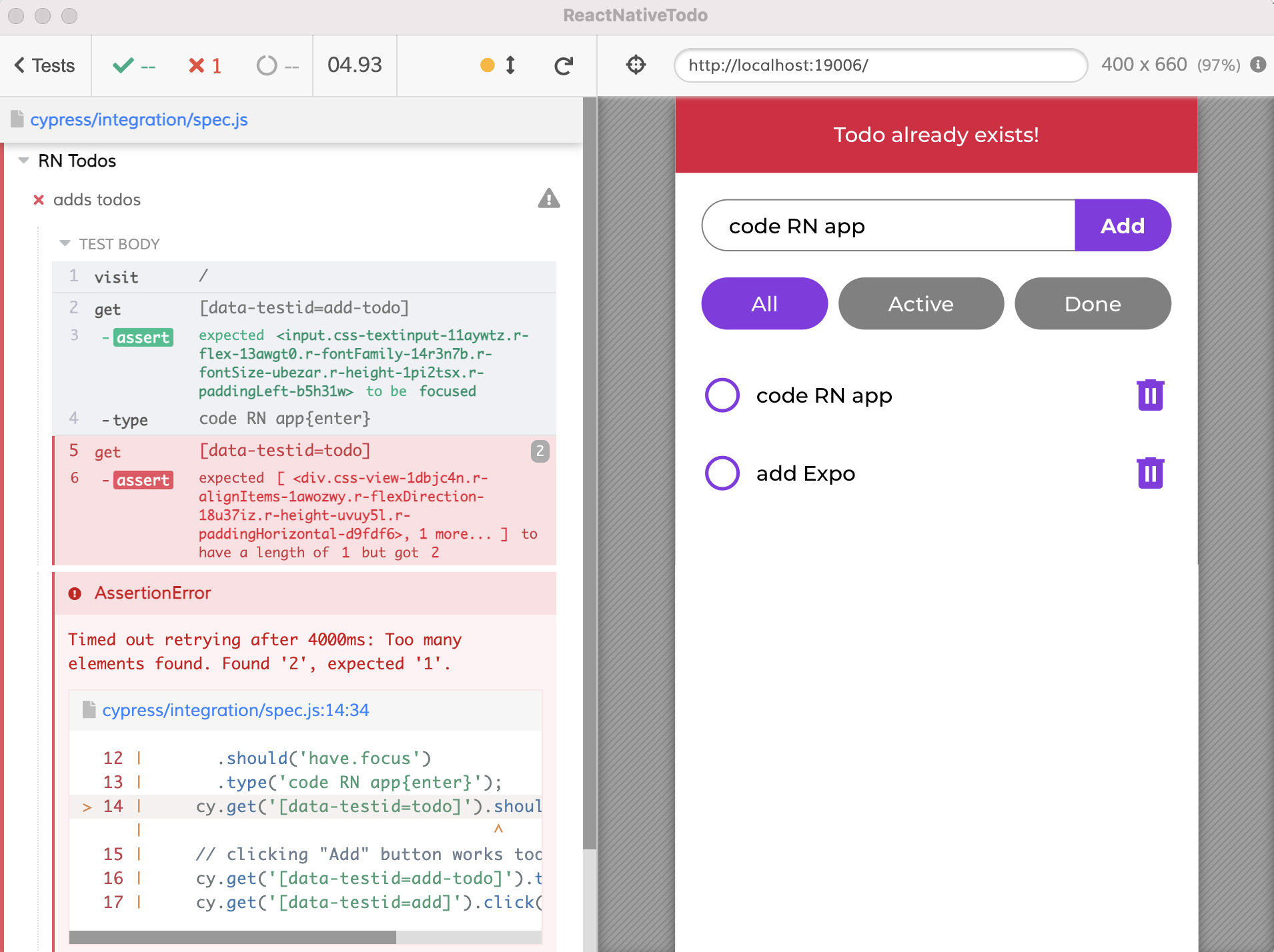
Task: Select the 'visit /' command row
Action: pos(304,277)
